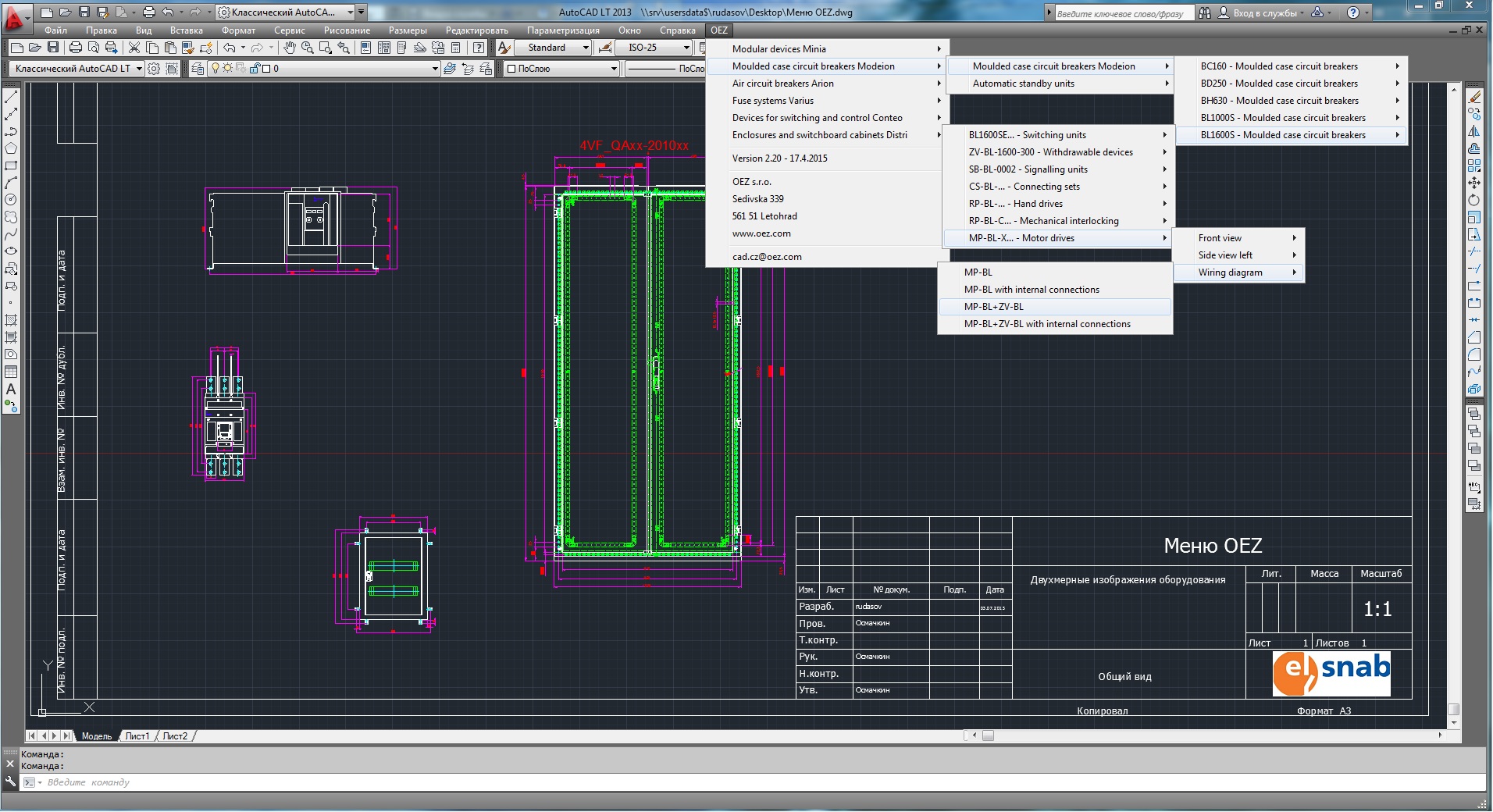Save the drawing with the diskette icon
The width and height of the screenshot is (1493, 812).
click(x=54, y=48)
